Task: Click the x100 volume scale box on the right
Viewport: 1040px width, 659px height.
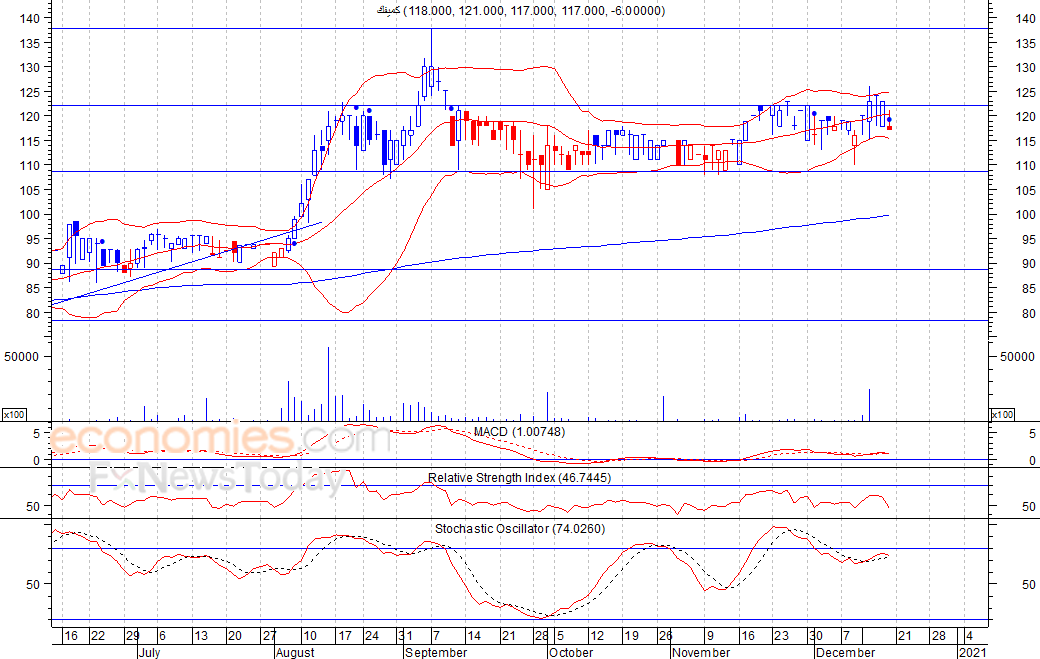Action: pyautogui.click(x=1002, y=414)
